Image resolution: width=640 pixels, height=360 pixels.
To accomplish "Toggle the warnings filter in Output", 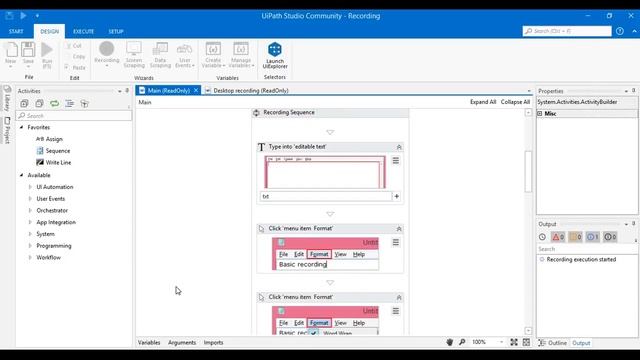I will click(576, 237).
